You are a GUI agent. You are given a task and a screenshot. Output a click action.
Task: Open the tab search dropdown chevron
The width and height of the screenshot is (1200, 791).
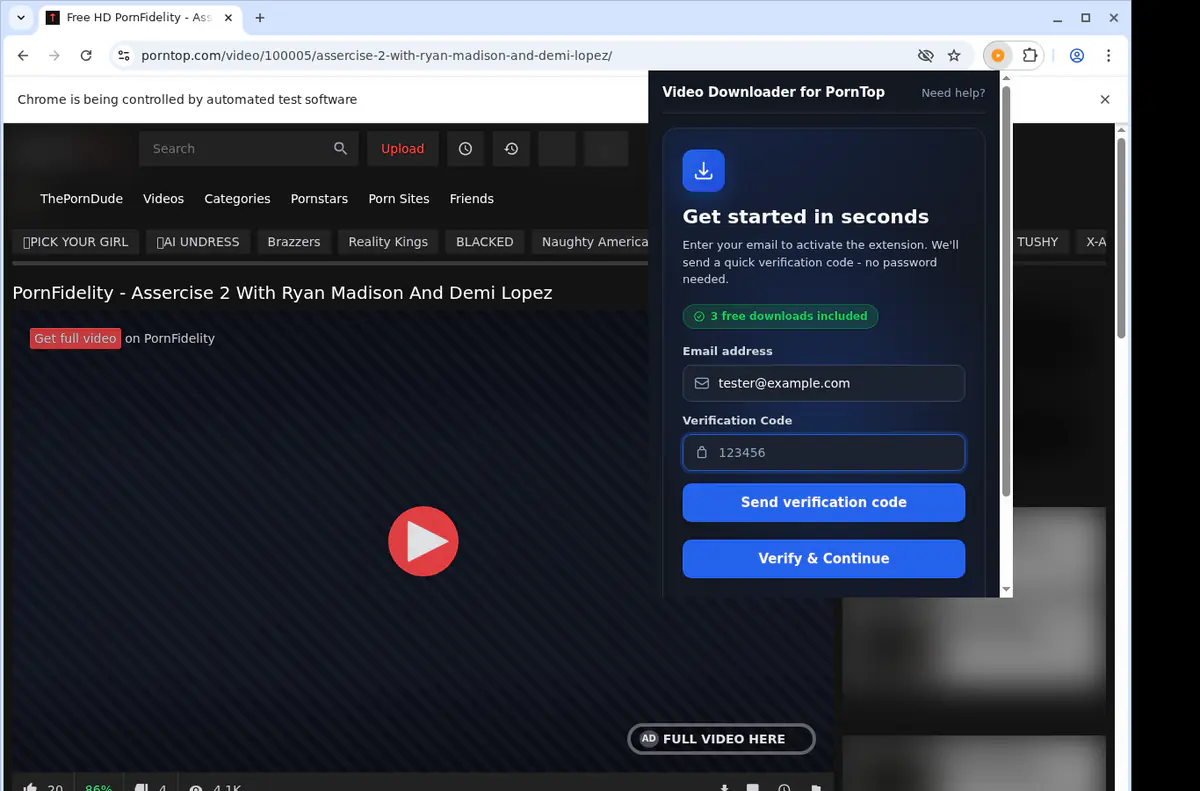21,18
